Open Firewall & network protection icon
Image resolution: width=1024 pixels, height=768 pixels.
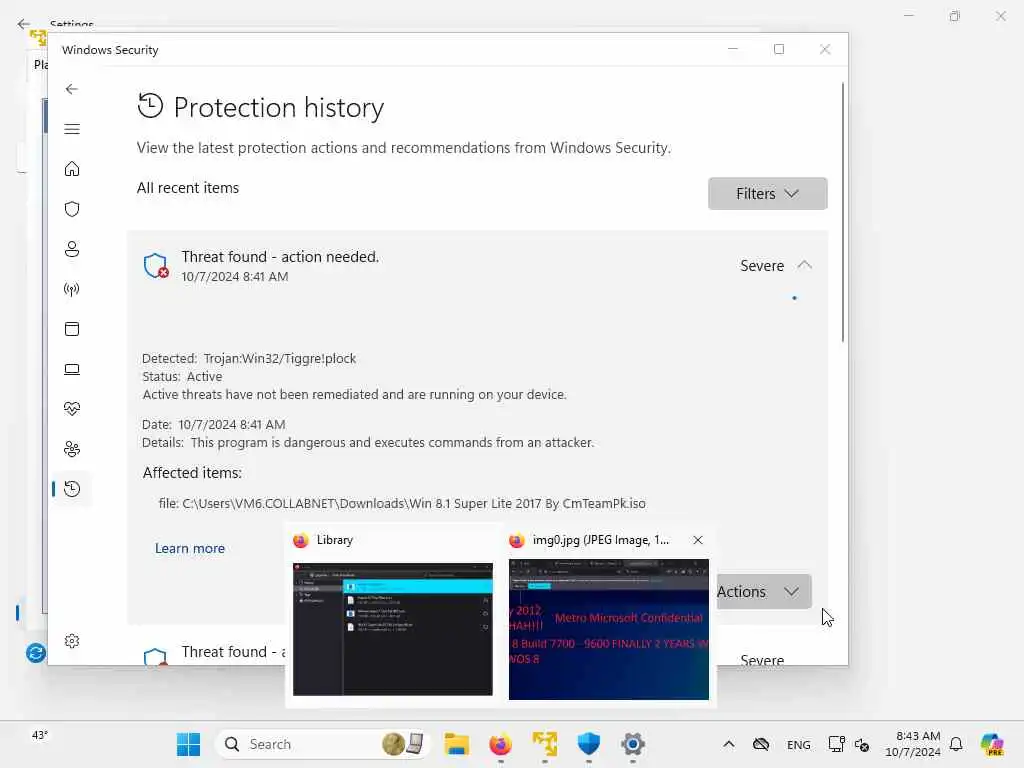(x=72, y=289)
